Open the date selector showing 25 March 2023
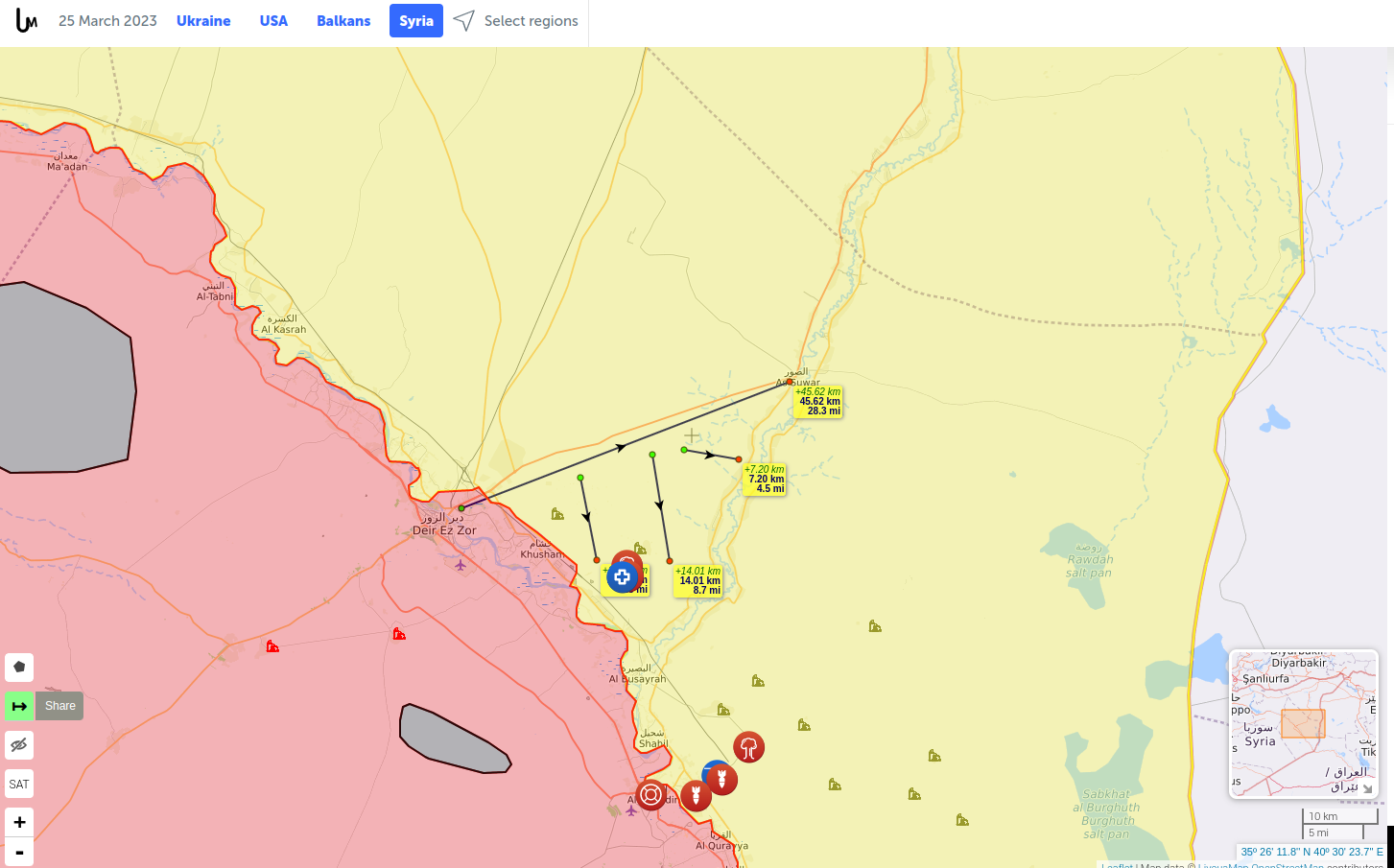The height and width of the screenshot is (868, 1394). [x=107, y=20]
